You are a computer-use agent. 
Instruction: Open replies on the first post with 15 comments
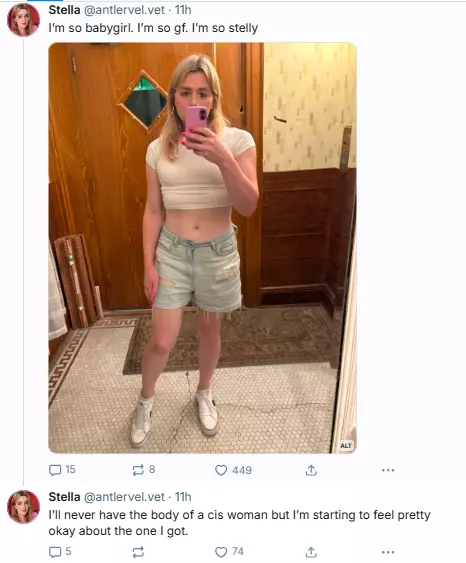[x=62, y=470]
